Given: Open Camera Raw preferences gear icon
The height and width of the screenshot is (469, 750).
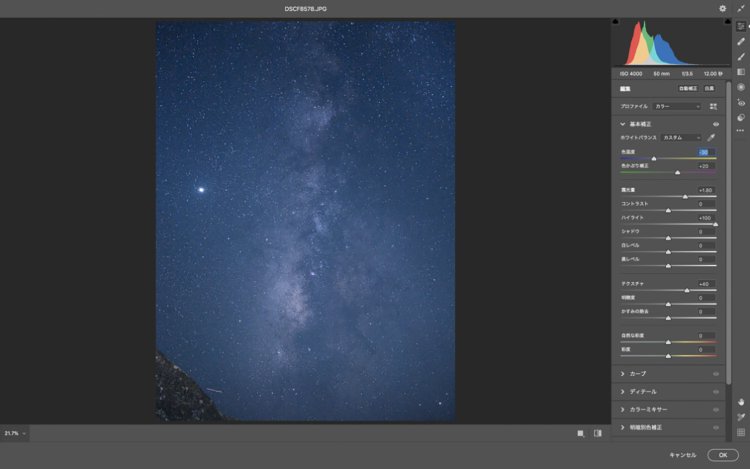Looking at the screenshot, I should coord(723,8).
